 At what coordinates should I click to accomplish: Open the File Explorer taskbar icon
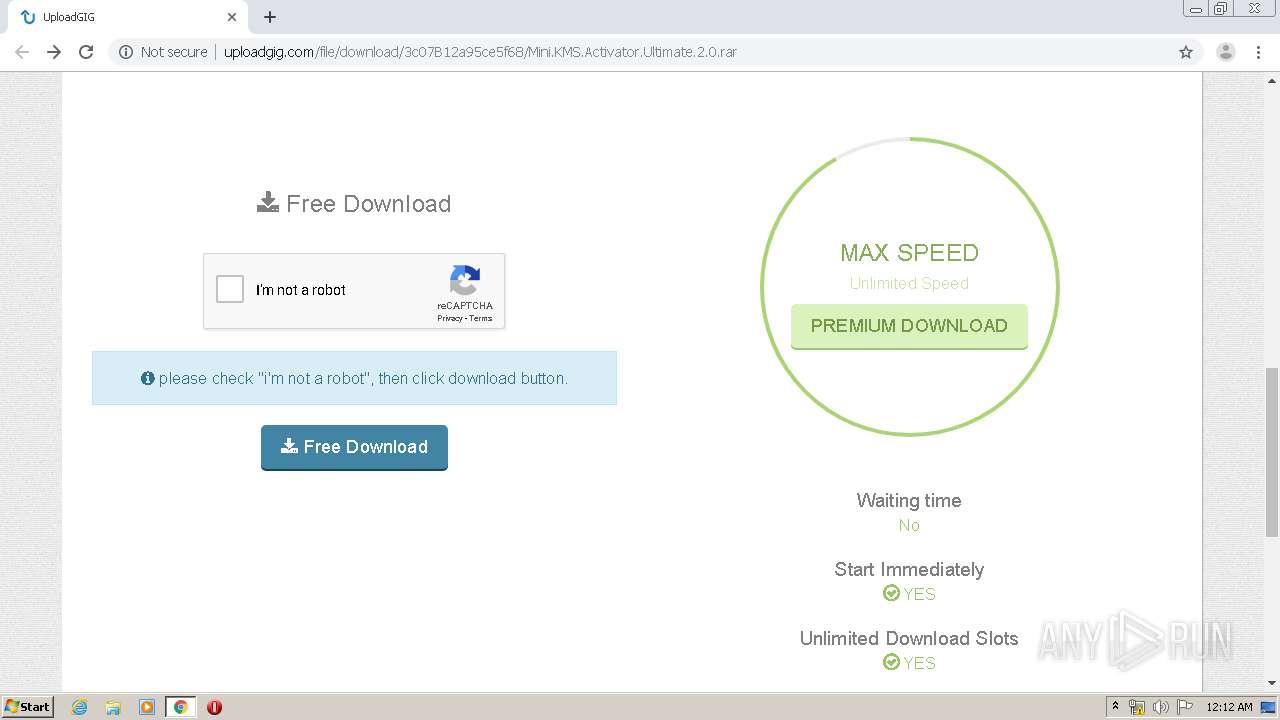tap(113, 707)
